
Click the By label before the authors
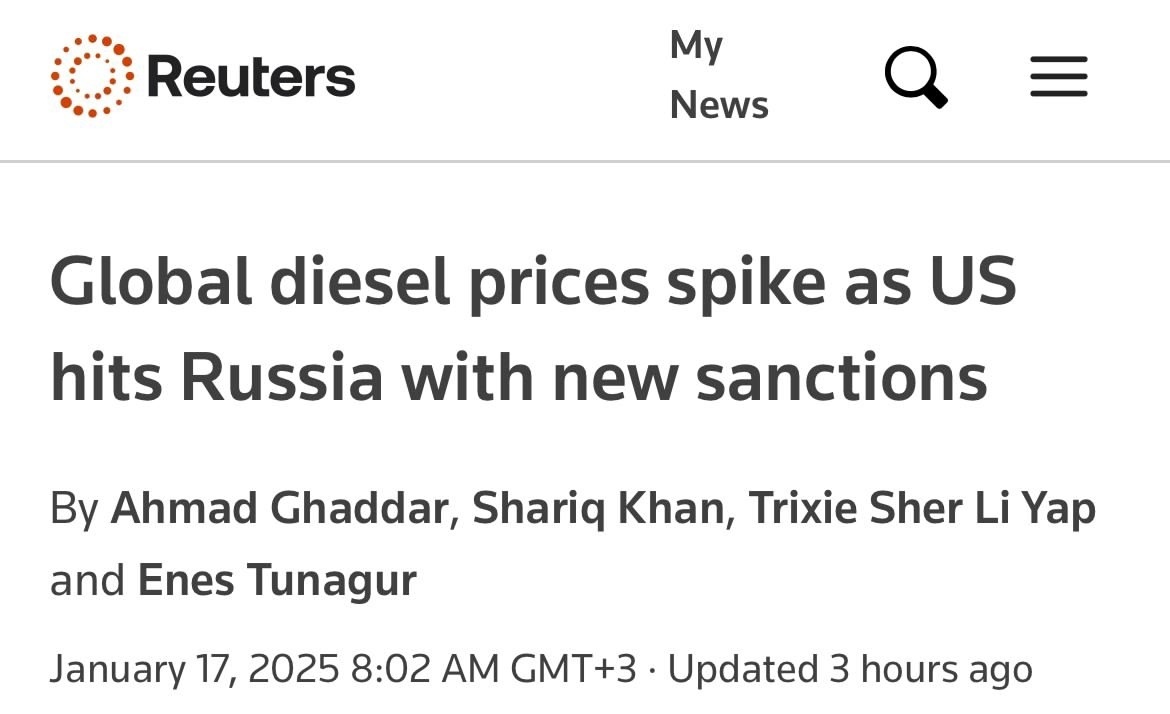(x=74, y=508)
